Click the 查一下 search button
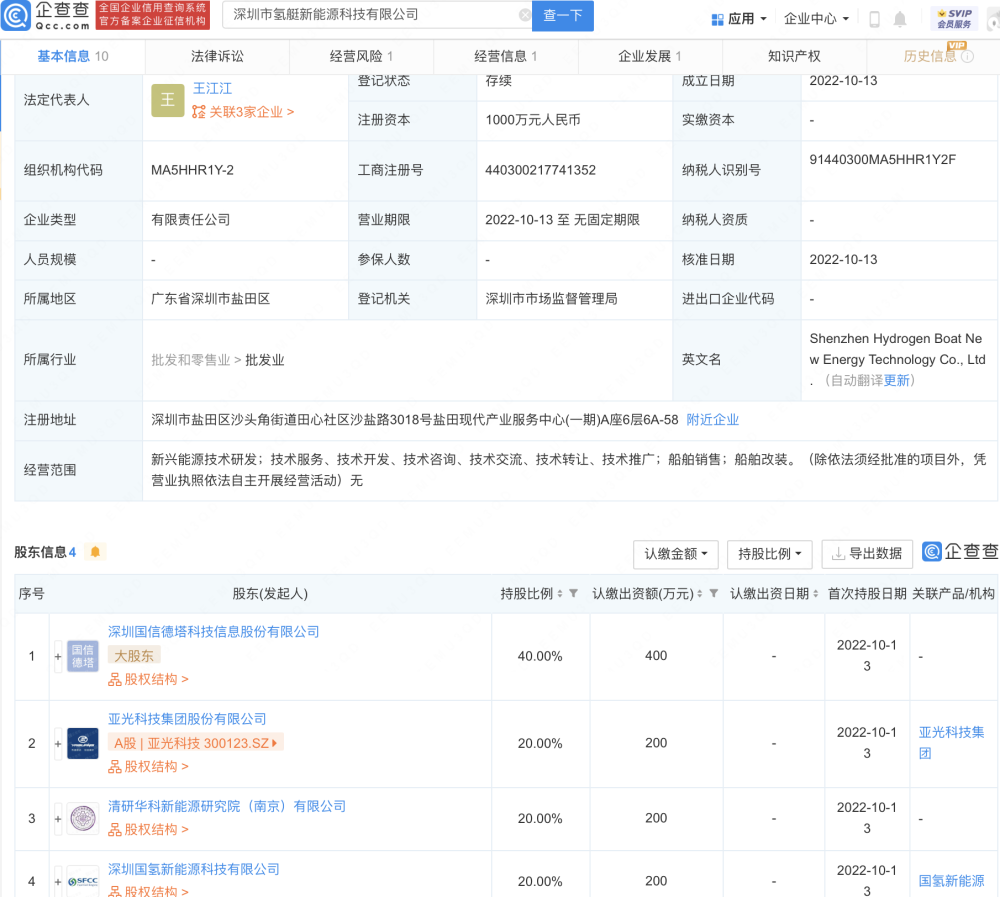 pyautogui.click(x=563, y=16)
